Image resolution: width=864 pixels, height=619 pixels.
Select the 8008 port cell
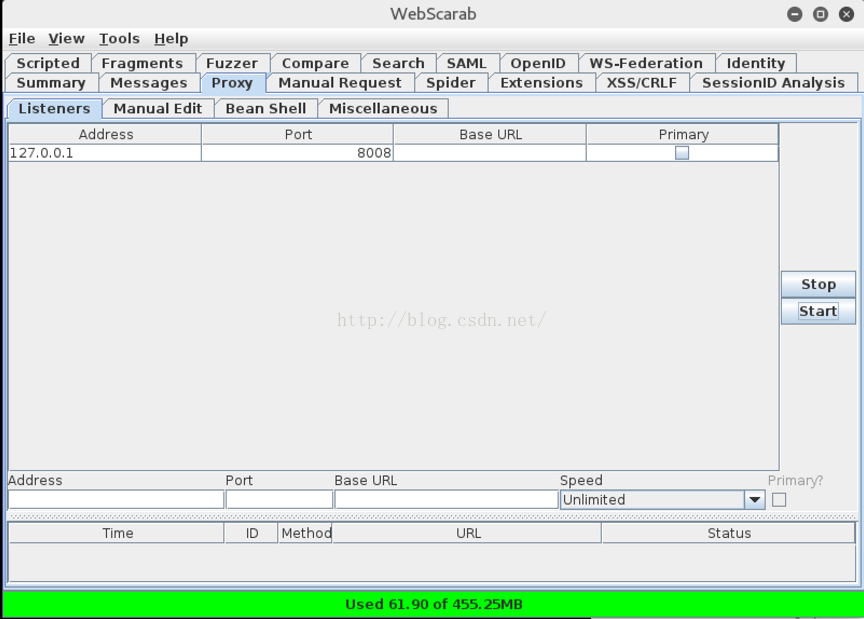point(298,153)
